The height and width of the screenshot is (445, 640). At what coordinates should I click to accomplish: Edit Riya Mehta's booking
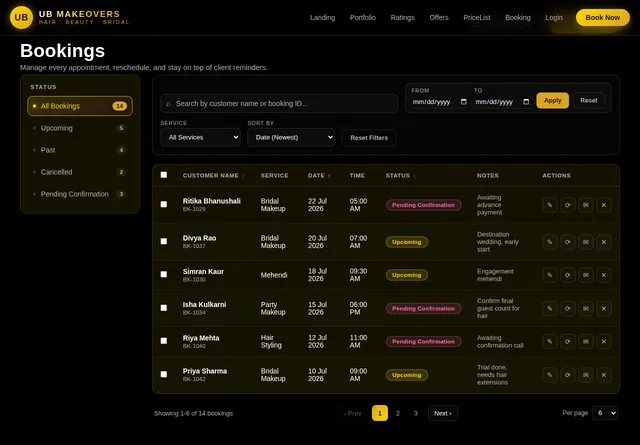[550, 342]
